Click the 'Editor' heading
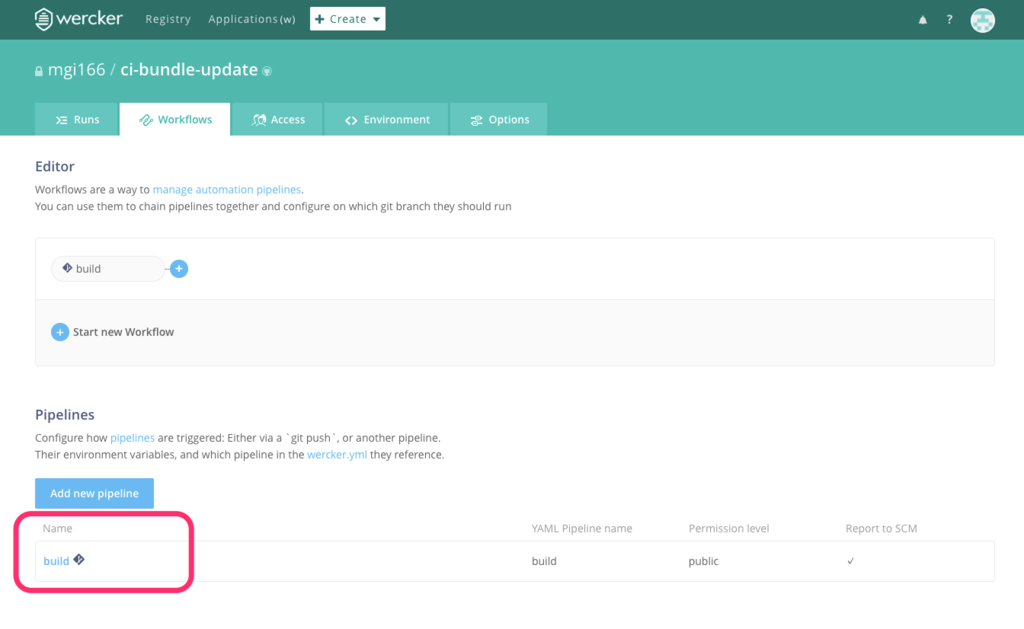Image resolution: width=1024 pixels, height=629 pixels. (55, 166)
